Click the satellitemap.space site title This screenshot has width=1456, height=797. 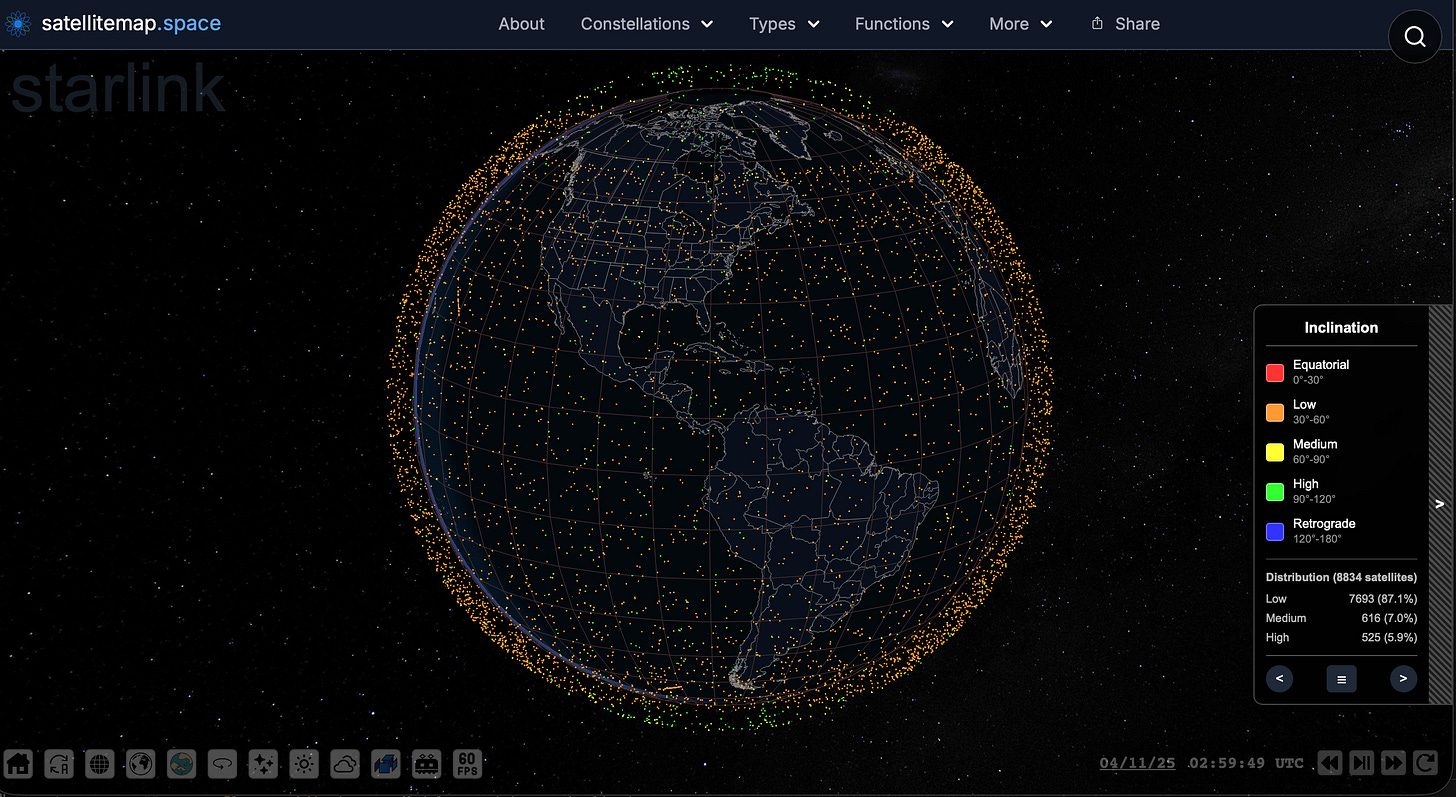pyautogui.click(x=131, y=23)
